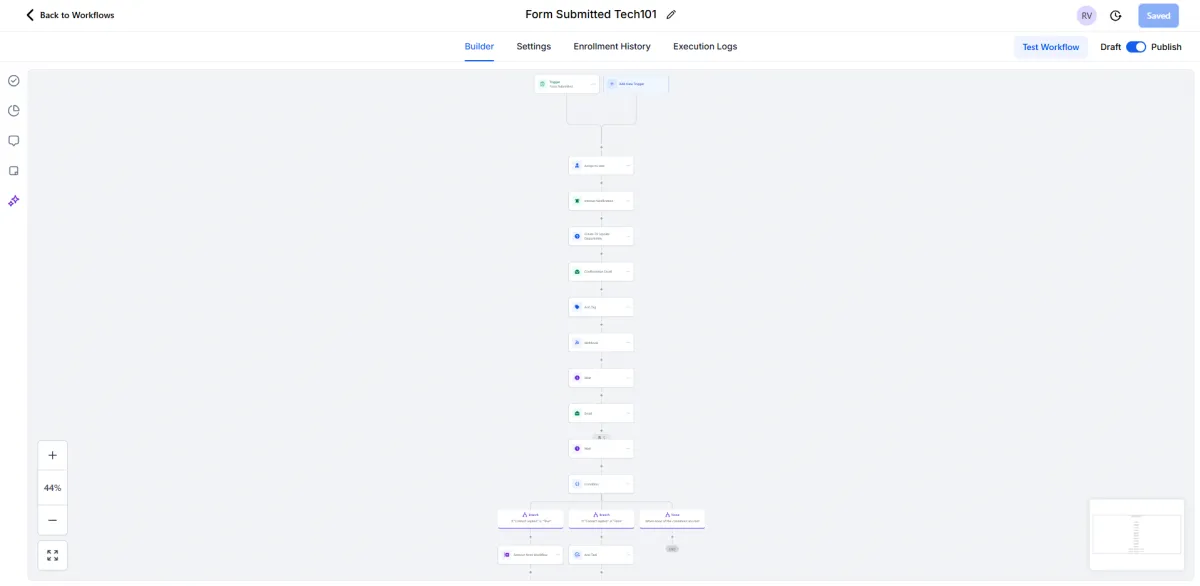Open the Execution Logs tab
This screenshot has width=1200, height=586.
pyautogui.click(x=705, y=47)
